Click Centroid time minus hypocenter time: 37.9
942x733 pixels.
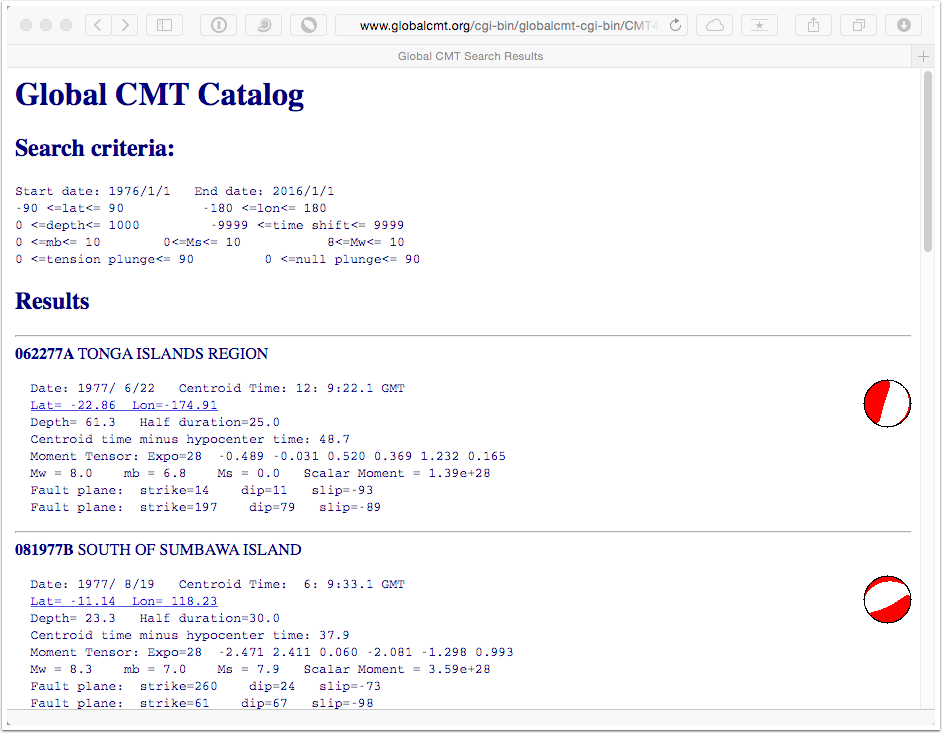pos(190,635)
